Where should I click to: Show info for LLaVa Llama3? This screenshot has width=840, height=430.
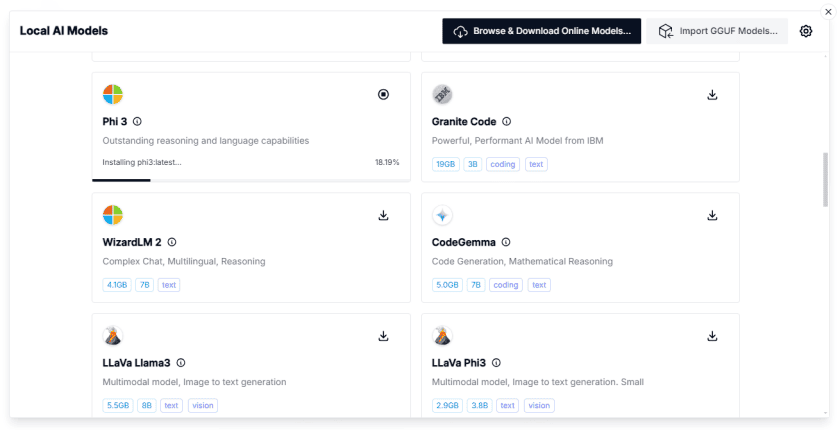pyautogui.click(x=181, y=363)
